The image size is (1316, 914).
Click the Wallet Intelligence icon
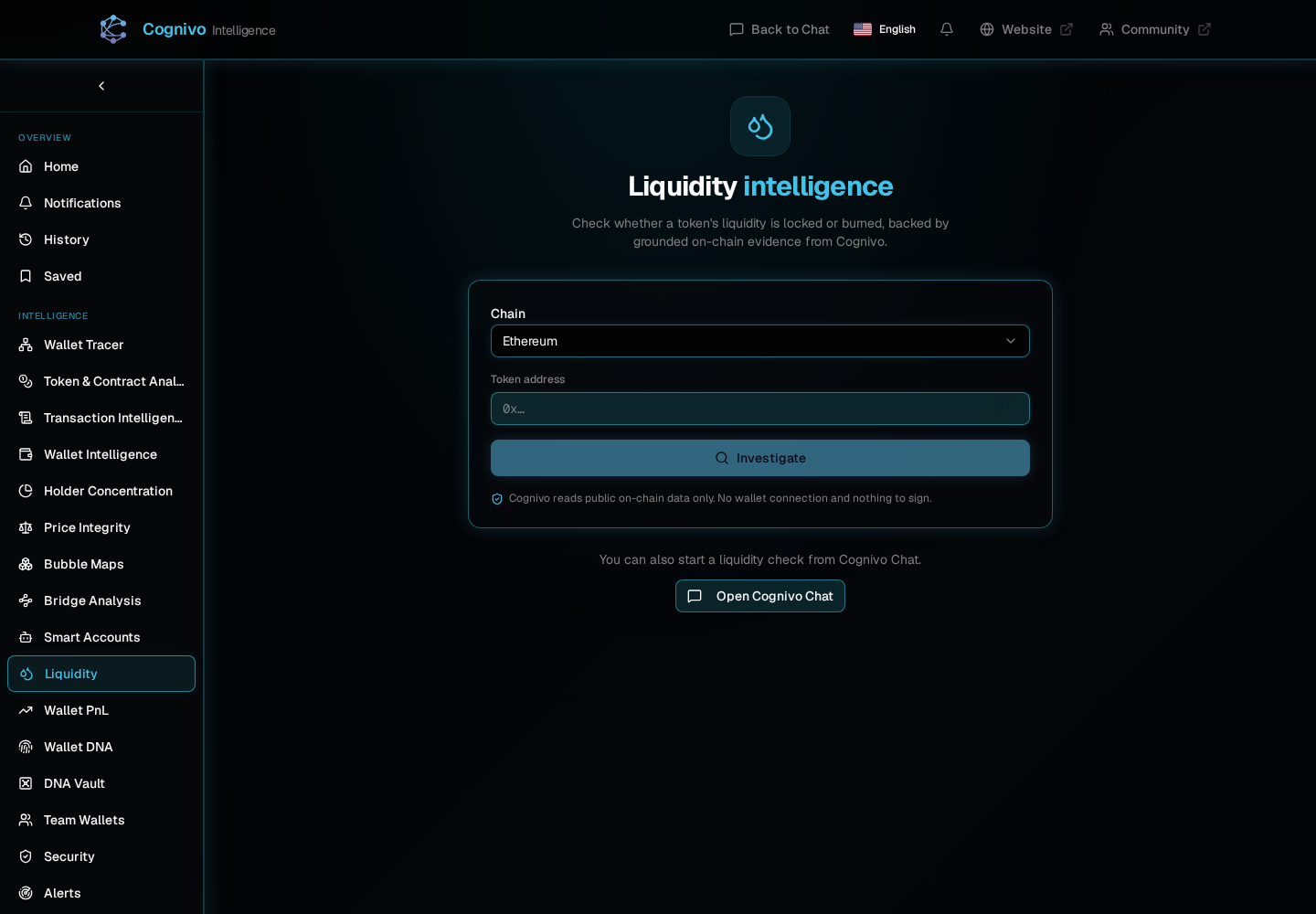pos(26,454)
